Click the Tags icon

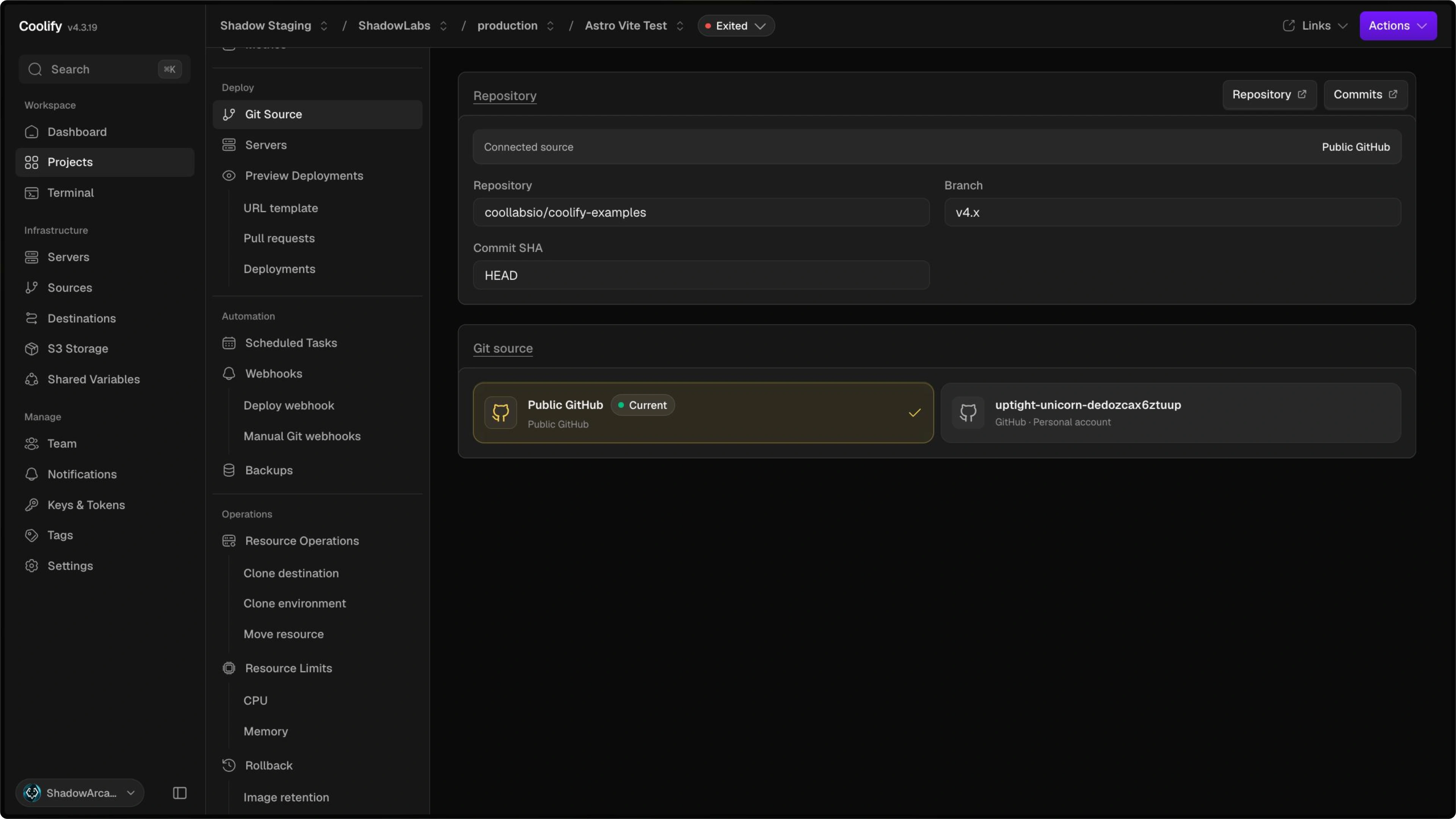31,535
